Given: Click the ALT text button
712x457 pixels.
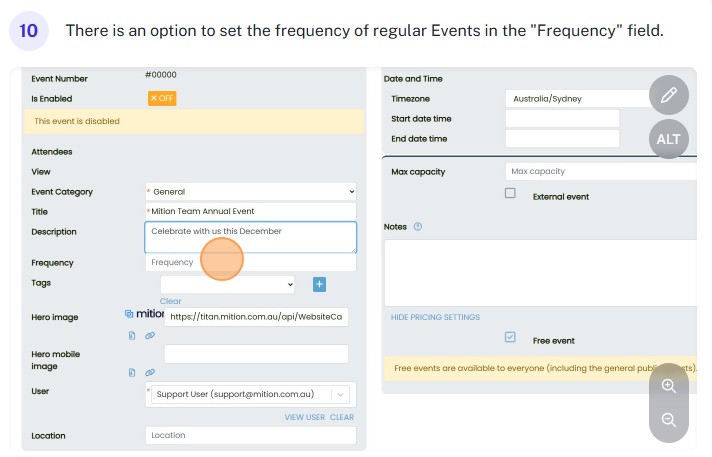Looking at the screenshot, I should tap(668, 139).
